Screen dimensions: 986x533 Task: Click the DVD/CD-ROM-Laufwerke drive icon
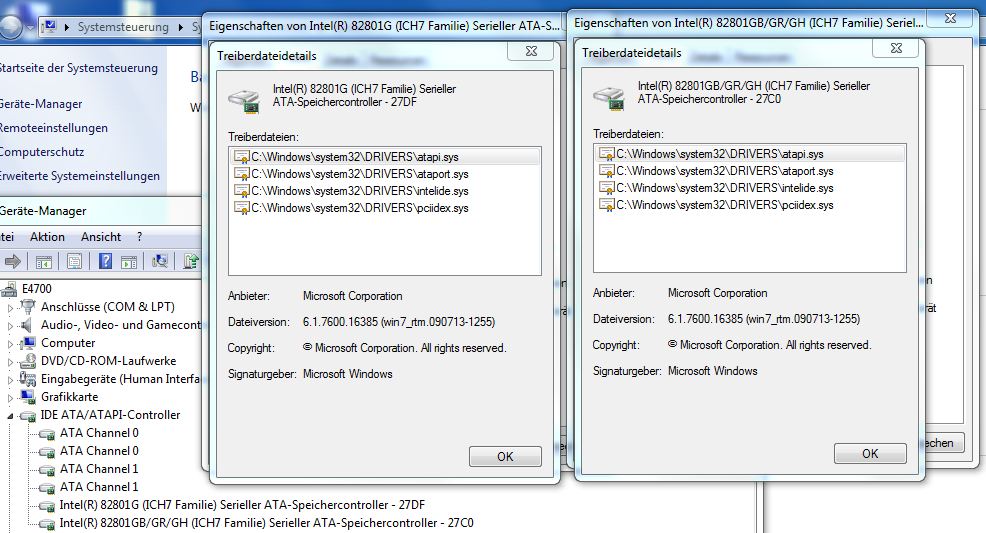coord(28,361)
